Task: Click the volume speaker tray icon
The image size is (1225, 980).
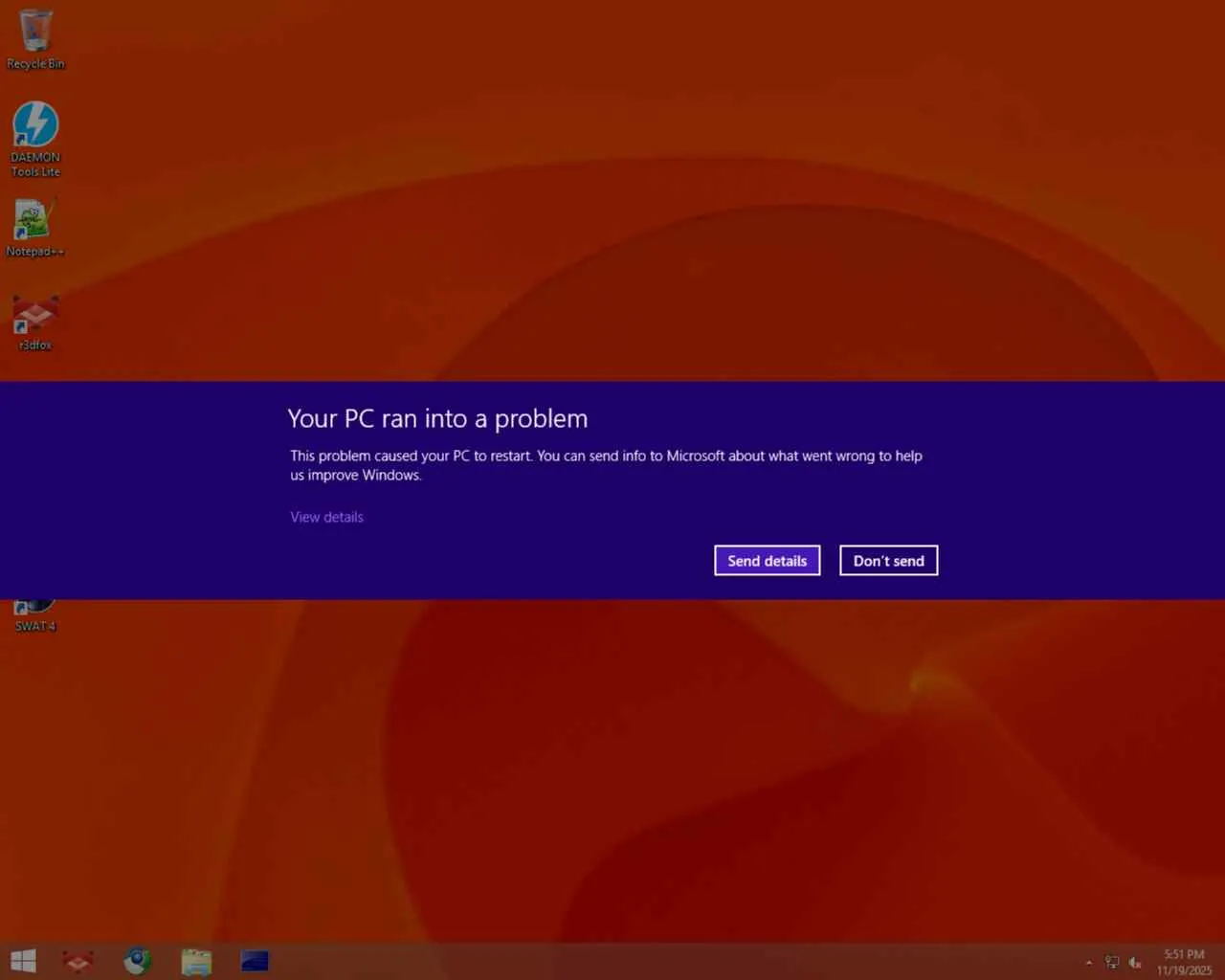Action: click(1135, 962)
